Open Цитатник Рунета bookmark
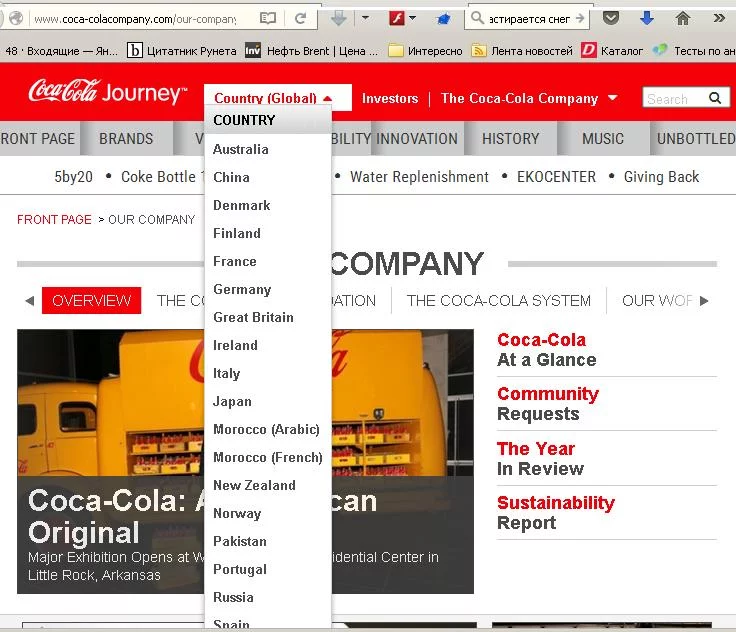Screen dimensions: 736x632 click(x=182, y=50)
